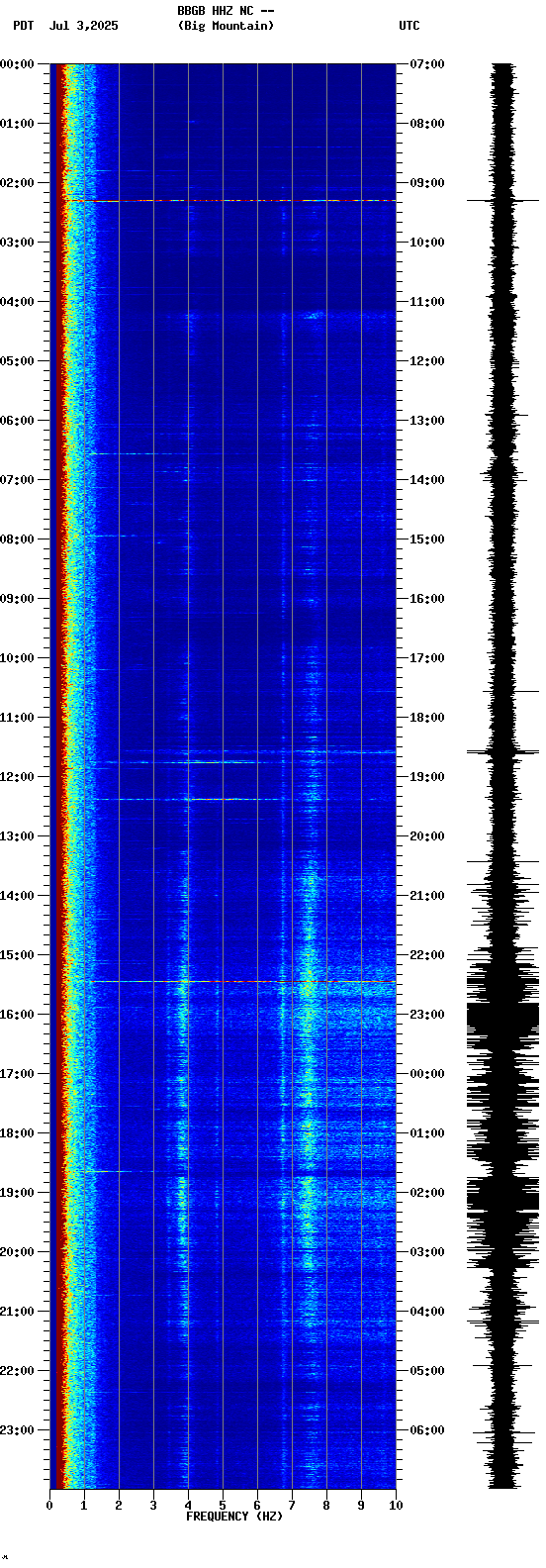546x1568 pixels.
Task: Click the seismogram burst near 02:00 UTC
Action: click(x=503, y=1195)
